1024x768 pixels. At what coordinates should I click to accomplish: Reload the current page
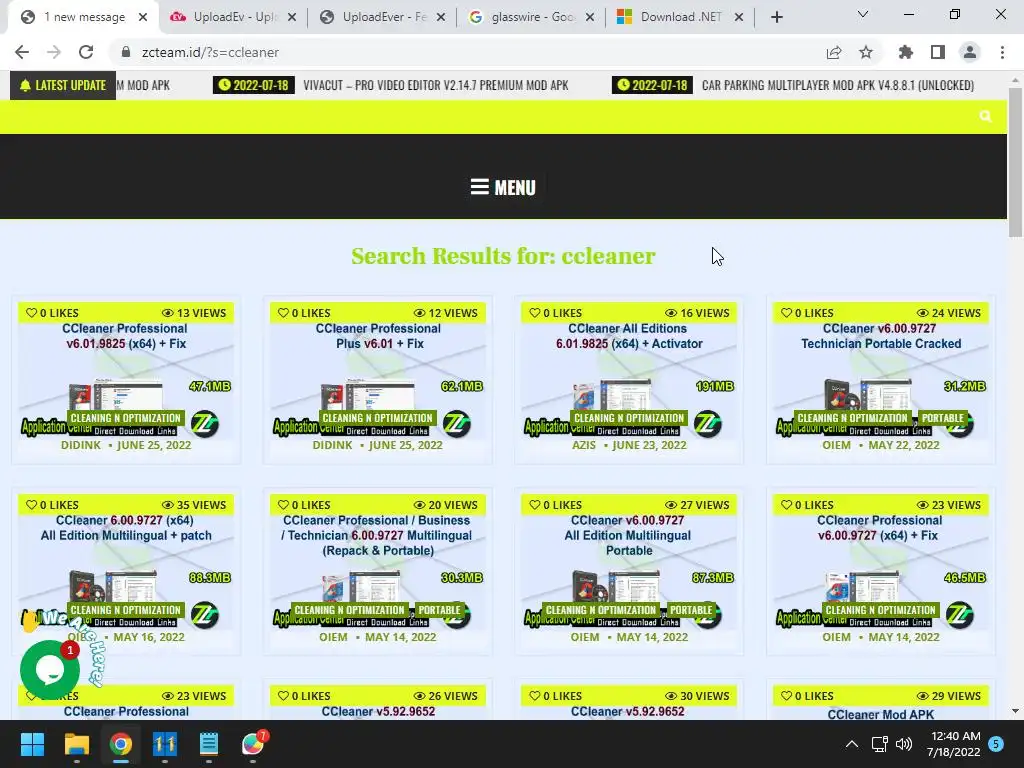coord(86,52)
